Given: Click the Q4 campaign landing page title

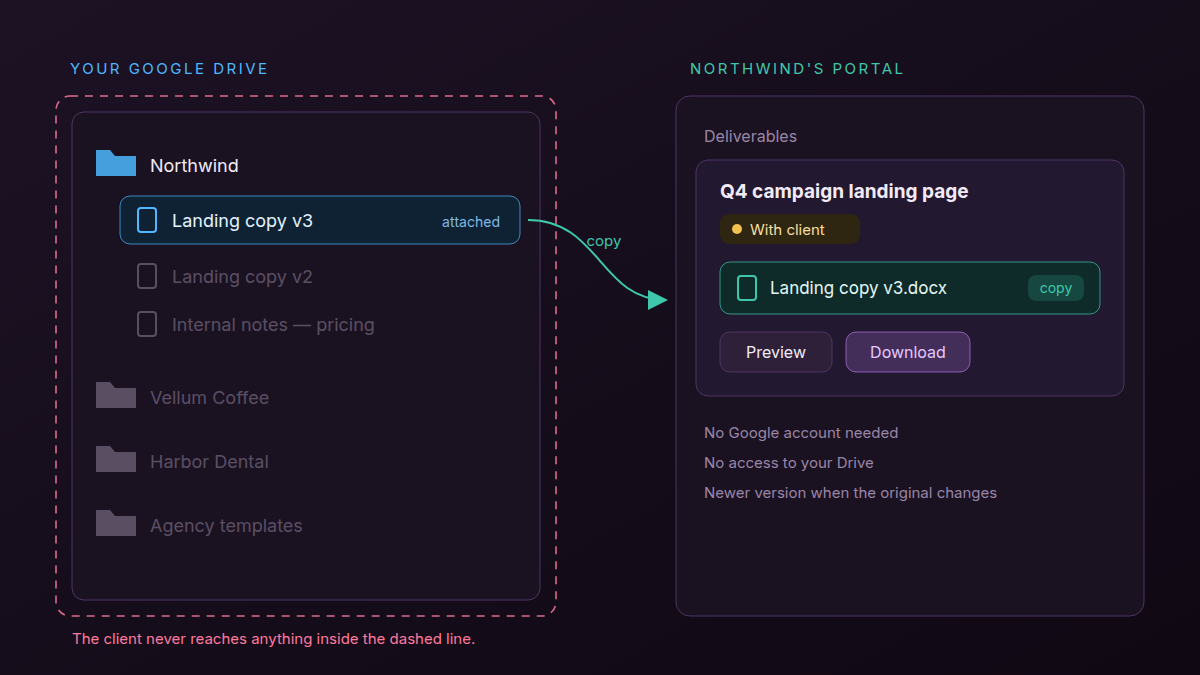Looking at the screenshot, I should pyautogui.click(x=844, y=191).
